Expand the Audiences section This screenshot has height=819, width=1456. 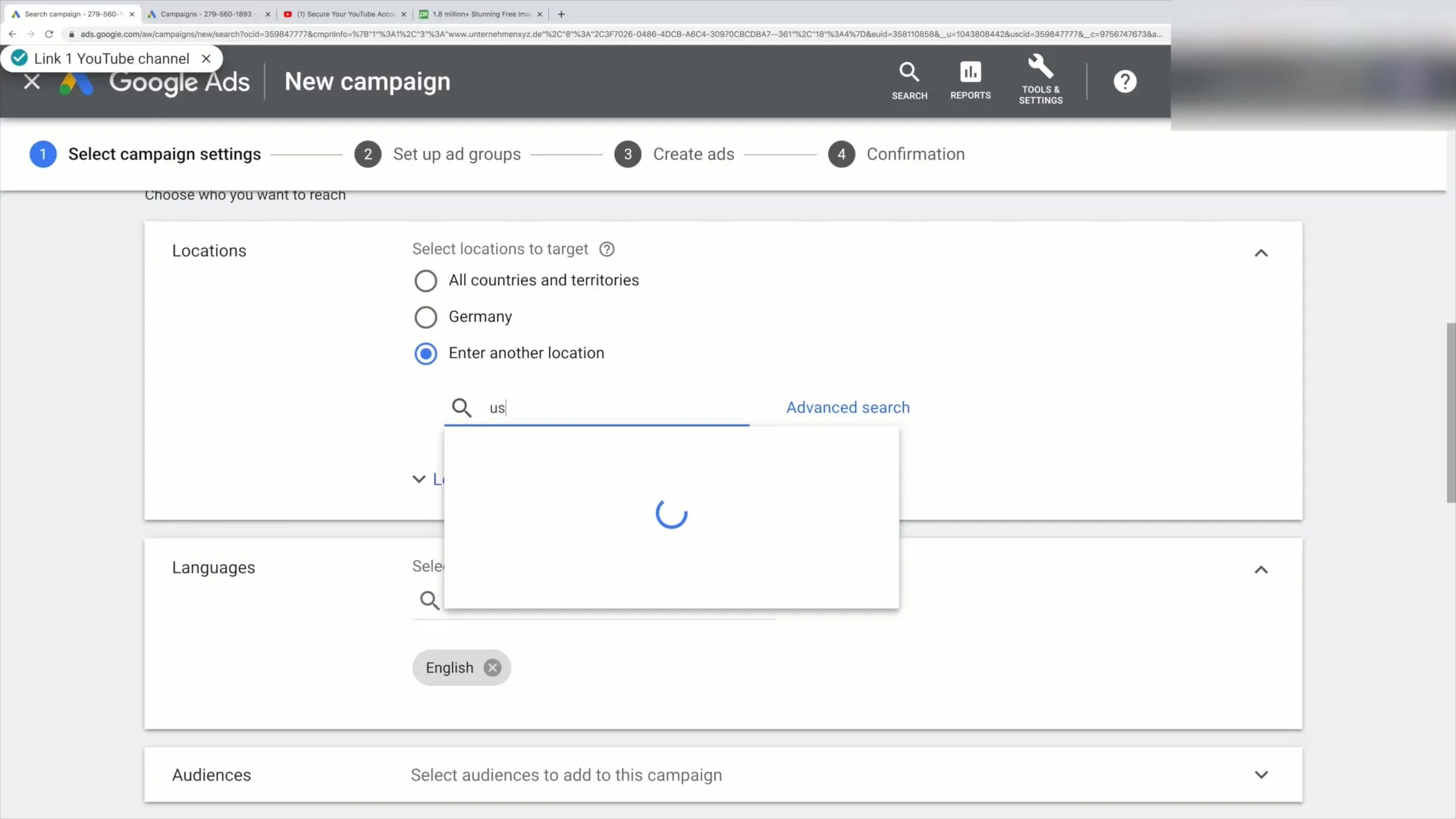pyautogui.click(x=1262, y=775)
